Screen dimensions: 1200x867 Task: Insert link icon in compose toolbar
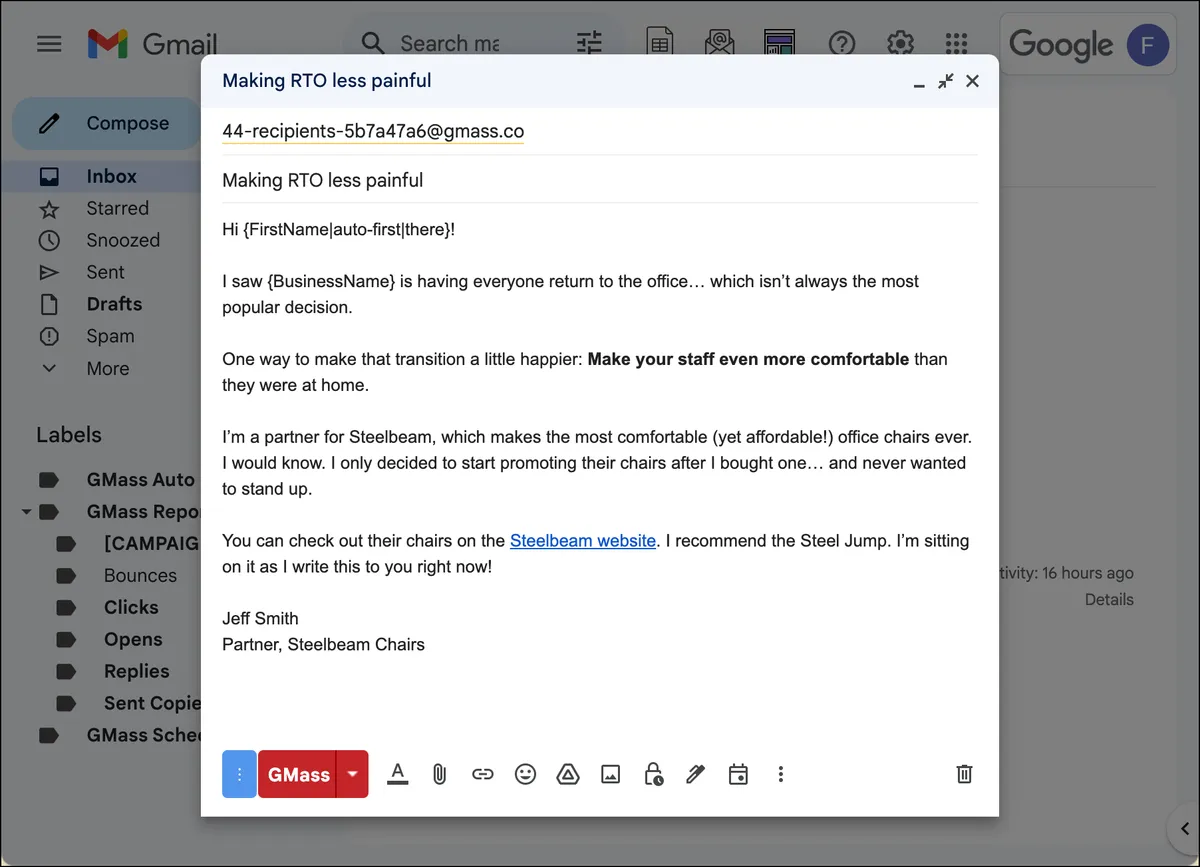tap(483, 774)
